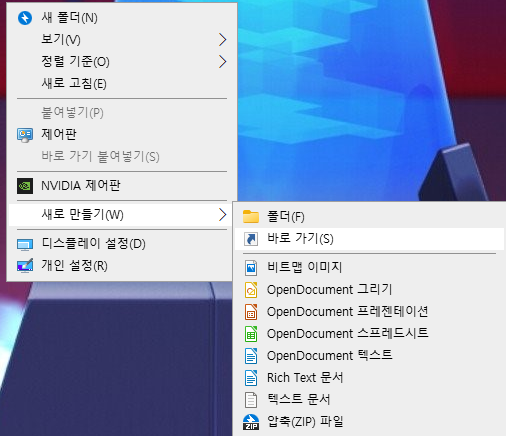This screenshot has width=506, height=436.
Task: Click the Rich Text 문서 icon
Action: click(x=251, y=378)
